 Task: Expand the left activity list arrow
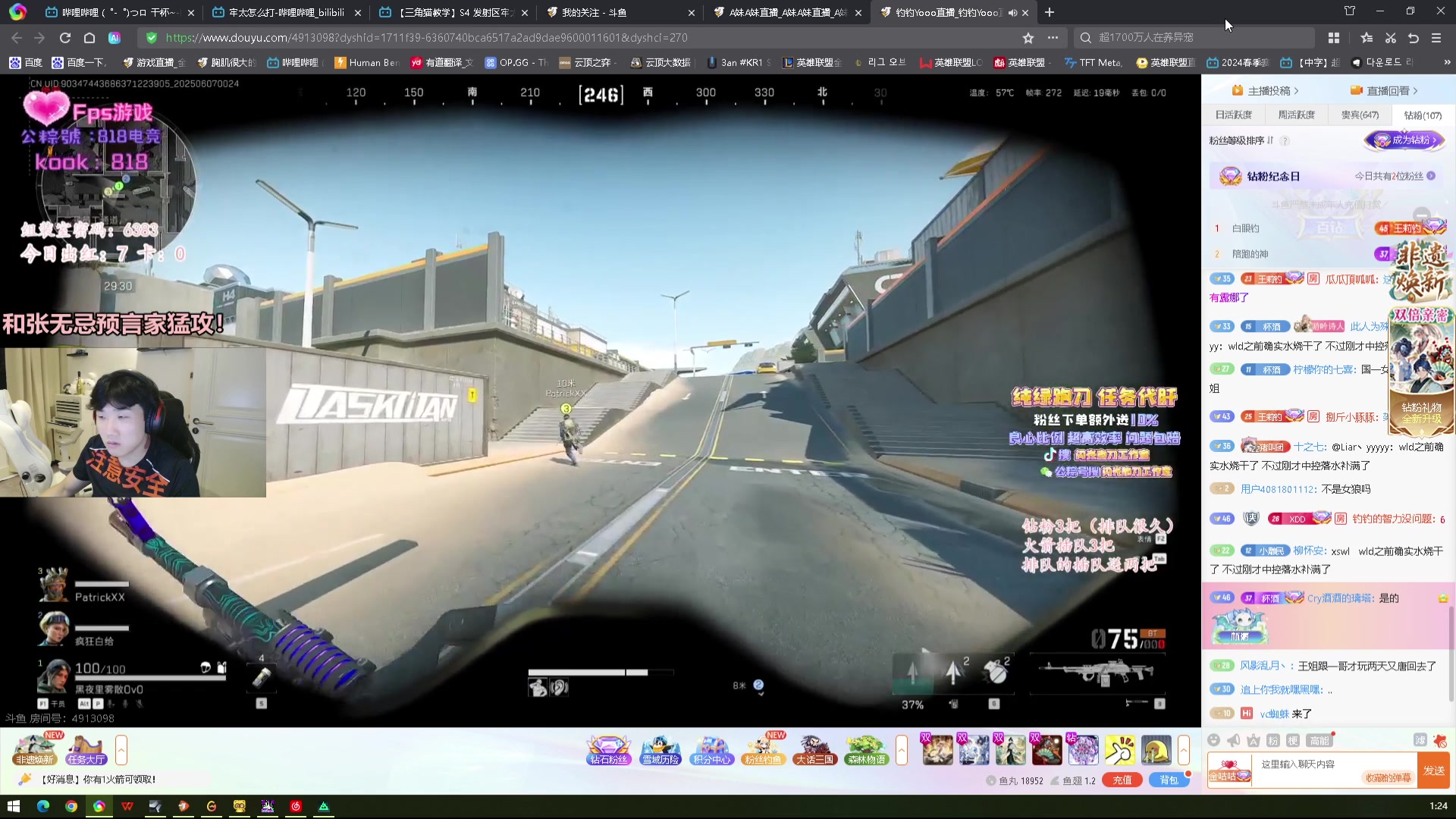(121, 750)
